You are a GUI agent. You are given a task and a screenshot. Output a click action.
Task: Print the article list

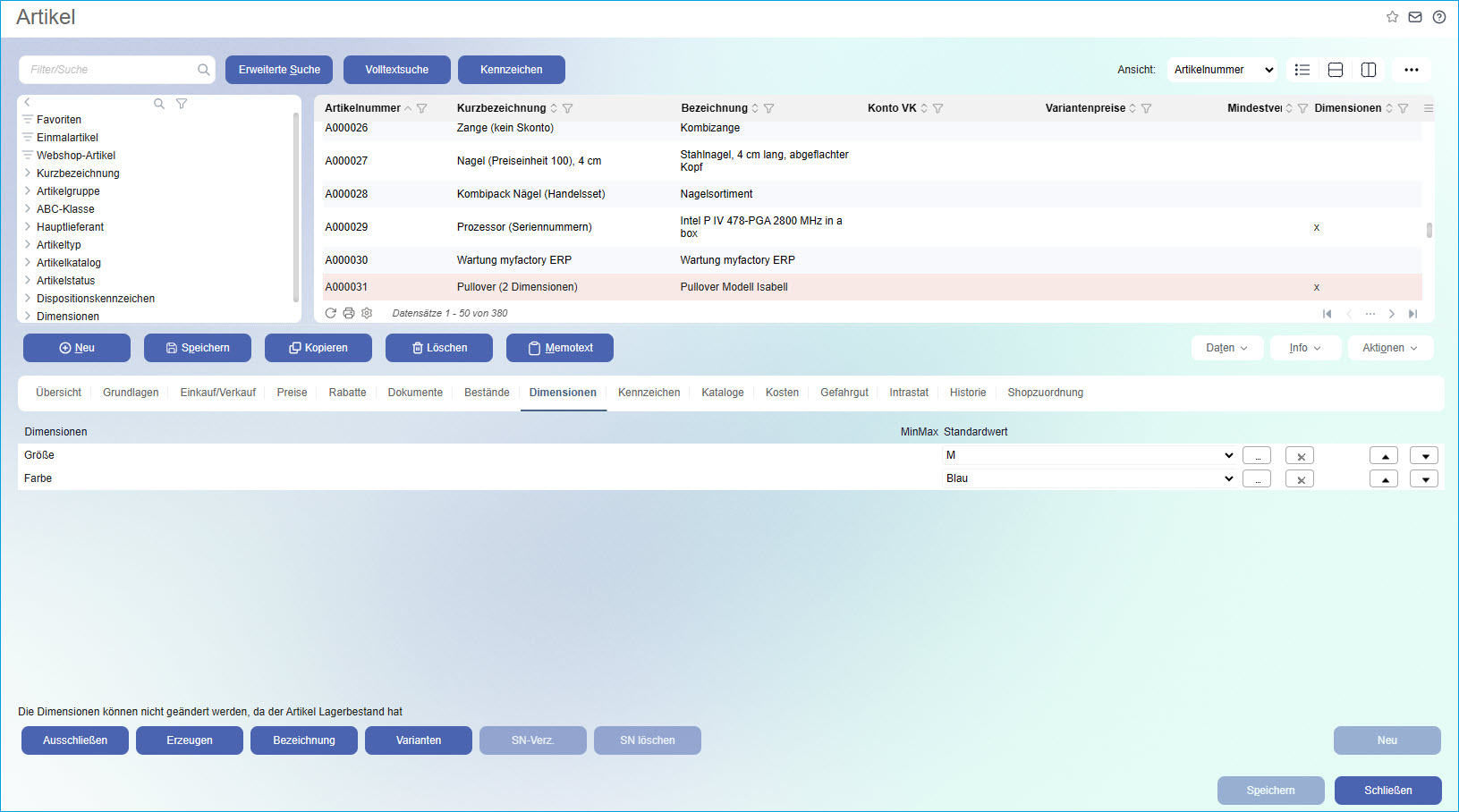pyautogui.click(x=349, y=313)
